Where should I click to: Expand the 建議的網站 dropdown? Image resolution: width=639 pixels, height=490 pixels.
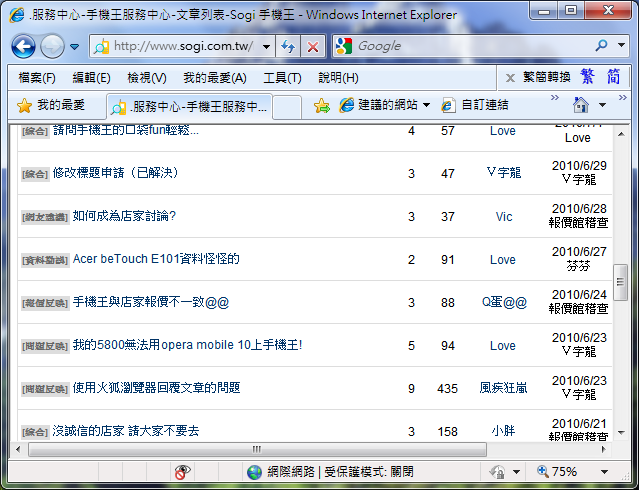point(426,105)
